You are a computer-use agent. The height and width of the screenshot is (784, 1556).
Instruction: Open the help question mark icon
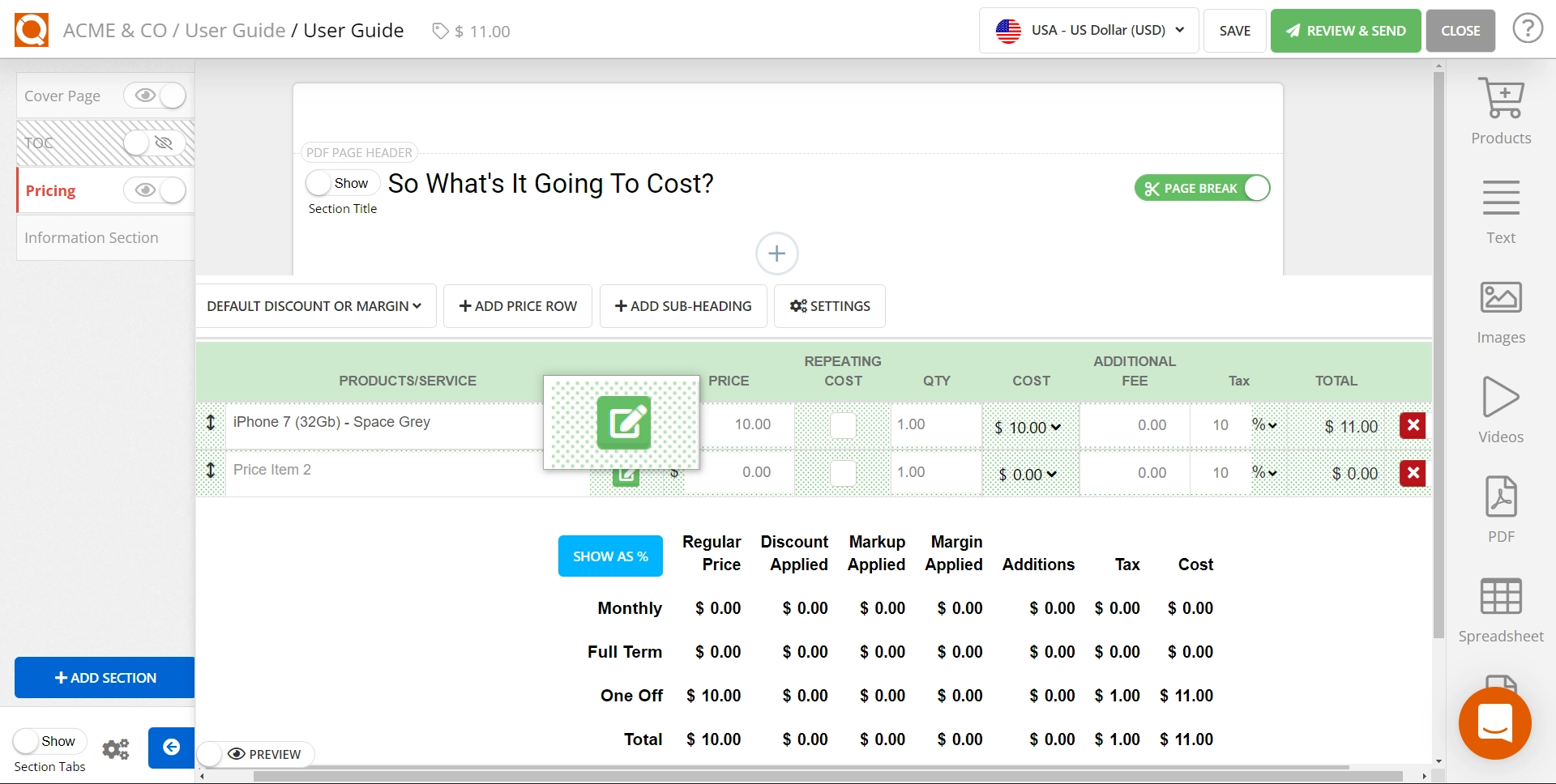pos(1527,30)
